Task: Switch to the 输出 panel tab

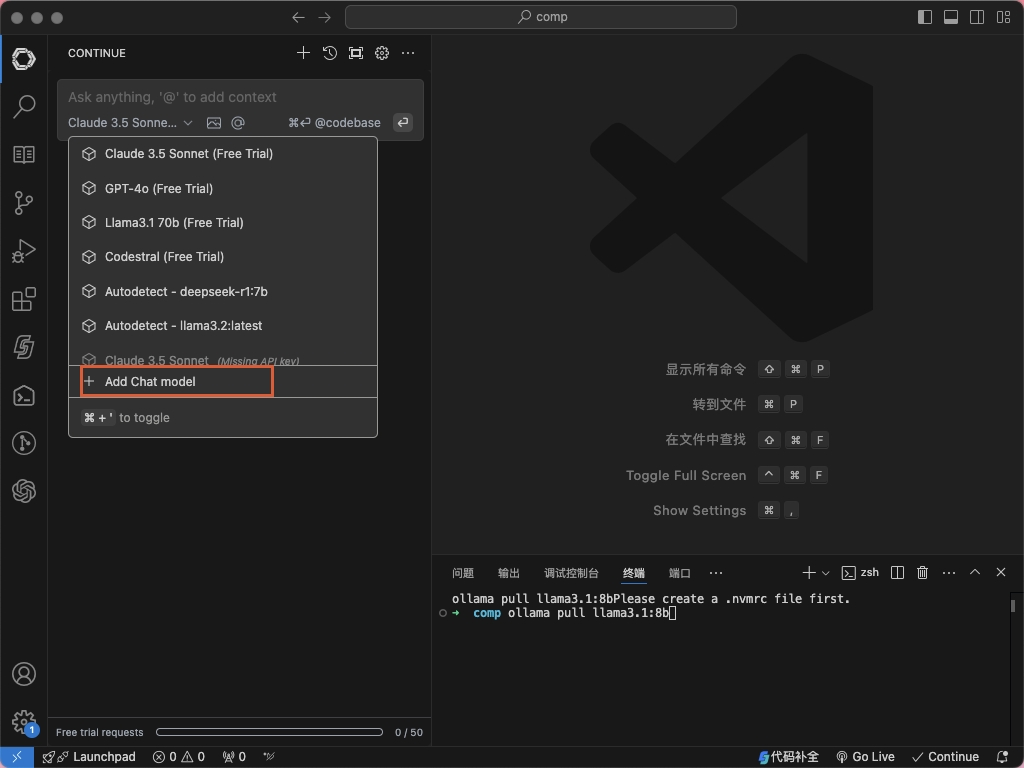Action: (509, 573)
